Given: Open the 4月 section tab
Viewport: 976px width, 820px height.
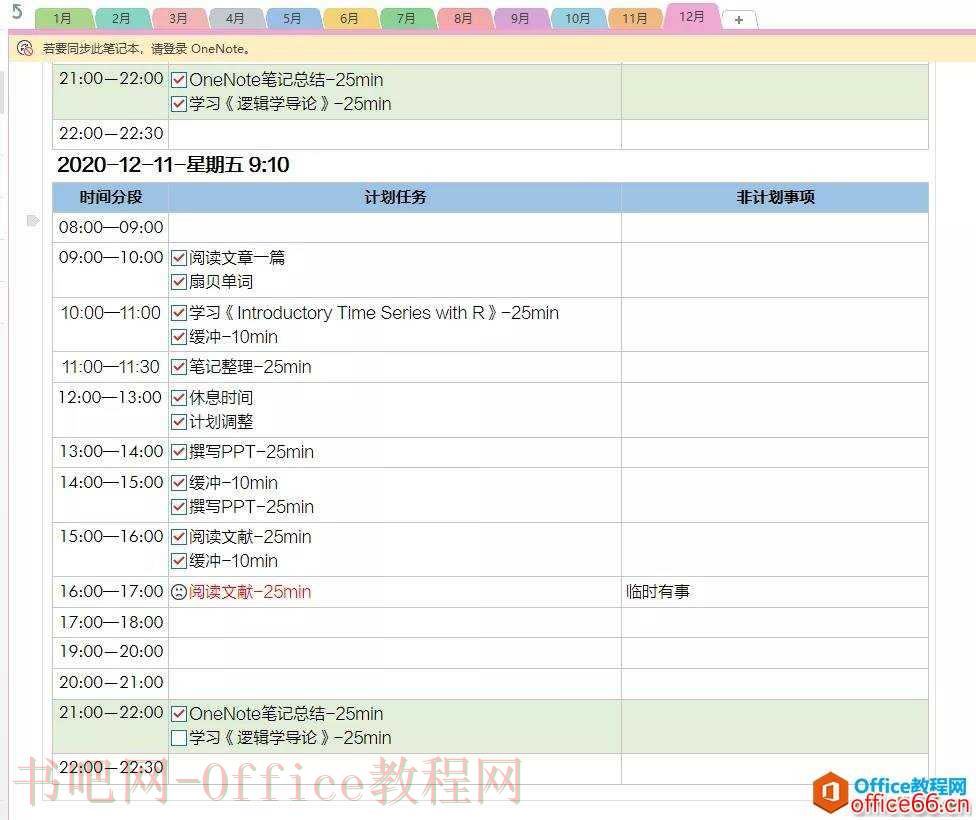Looking at the screenshot, I should pyautogui.click(x=235, y=18).
